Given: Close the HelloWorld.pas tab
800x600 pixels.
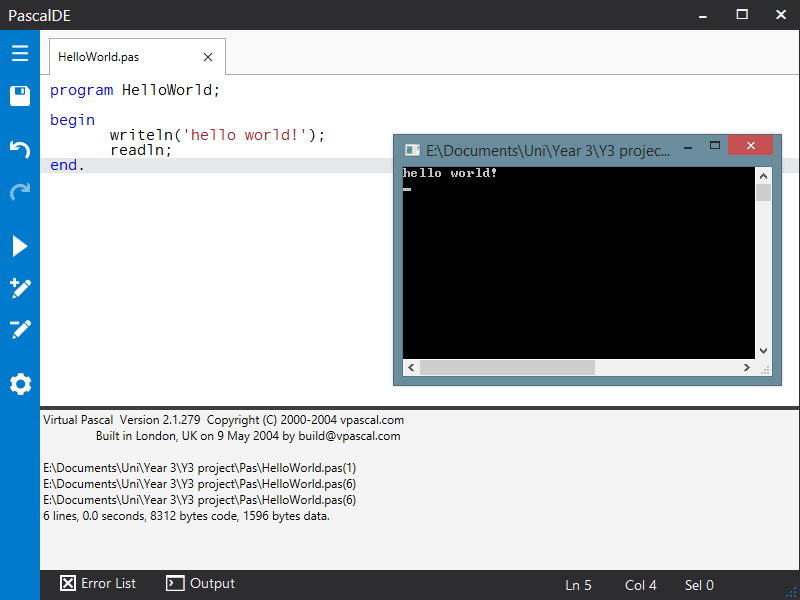Looking at the screenshot, I should pyautogui.click(x=207, y=57).
